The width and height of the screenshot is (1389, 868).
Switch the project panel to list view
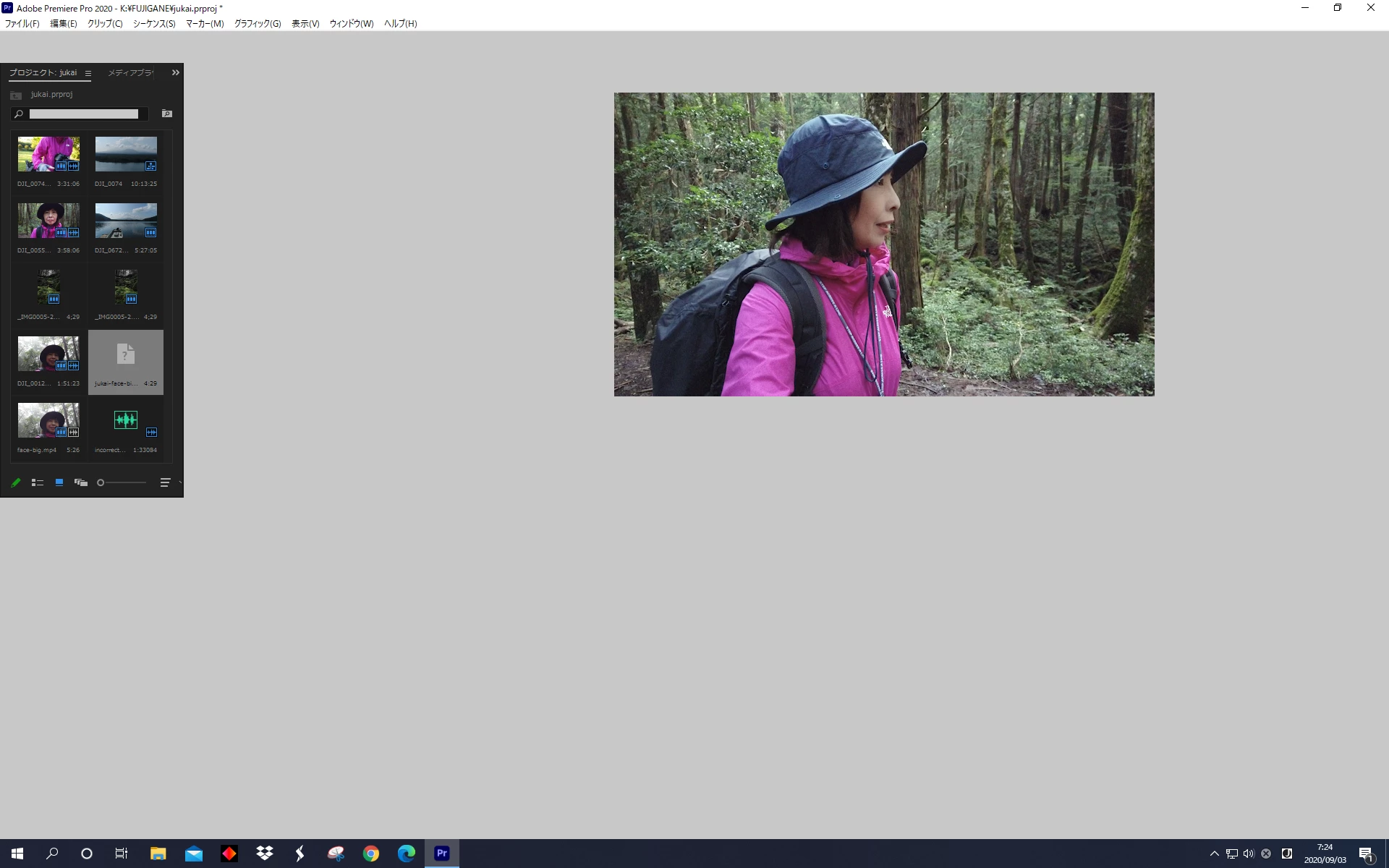coord(38,482)
